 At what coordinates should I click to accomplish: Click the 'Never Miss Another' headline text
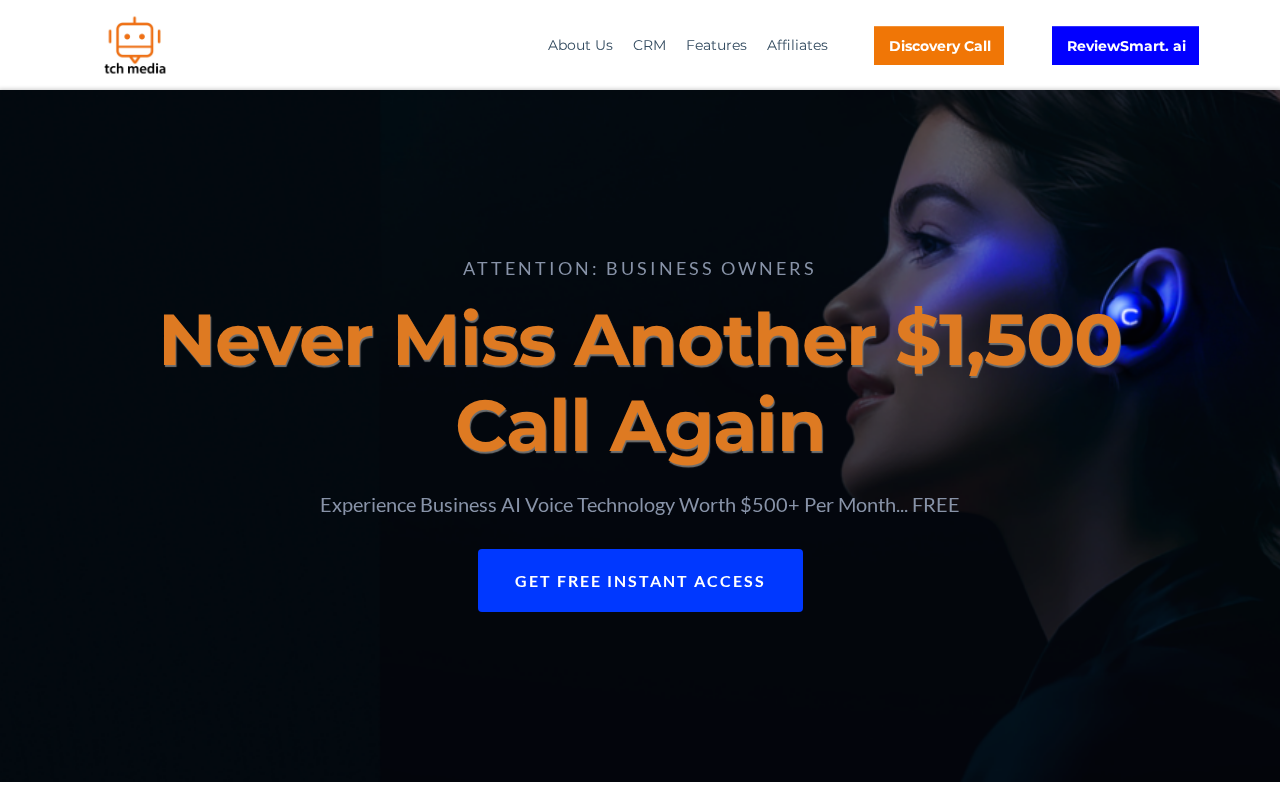pyautogui.click(x=517, y=341)
